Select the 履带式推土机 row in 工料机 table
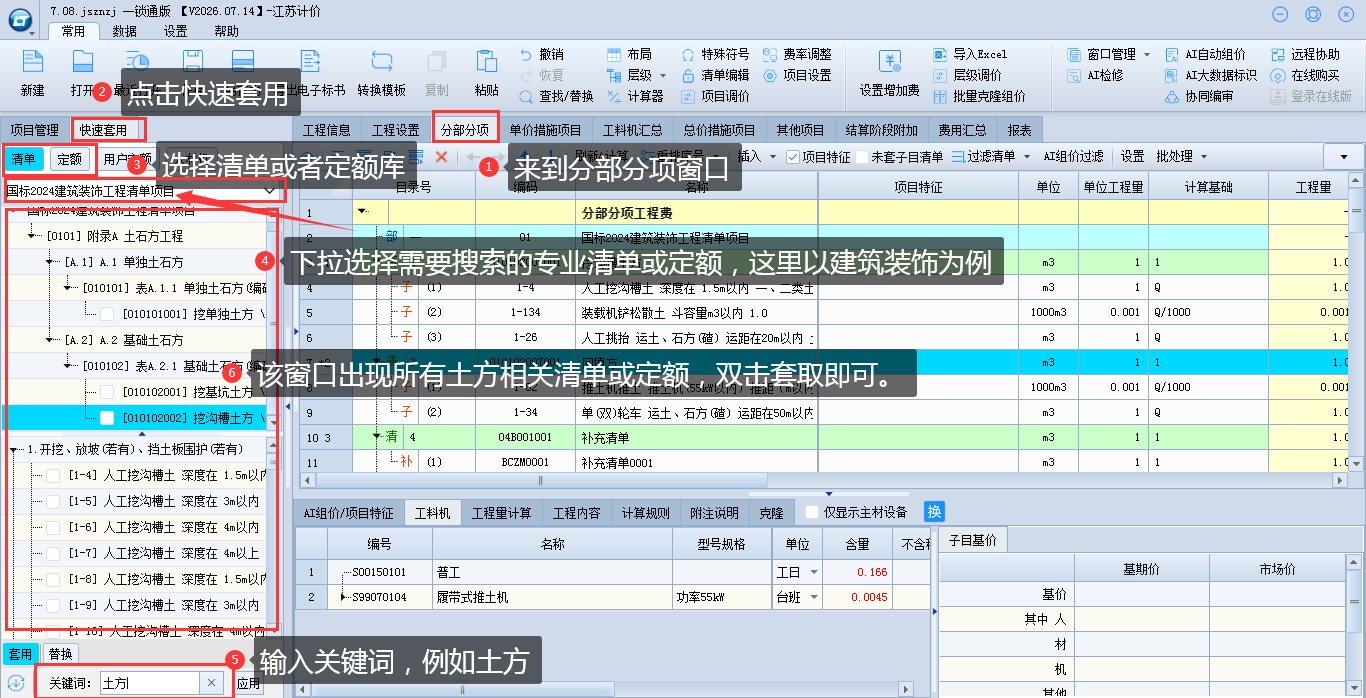1366x698 pixels. pyautogui.click(x=615, y=598)
